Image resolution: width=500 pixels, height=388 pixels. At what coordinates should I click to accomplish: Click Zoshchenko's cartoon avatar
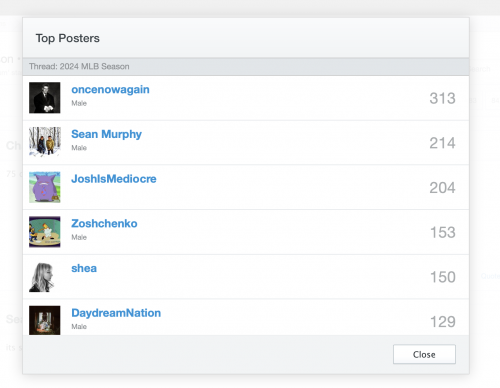click(45, 232)
